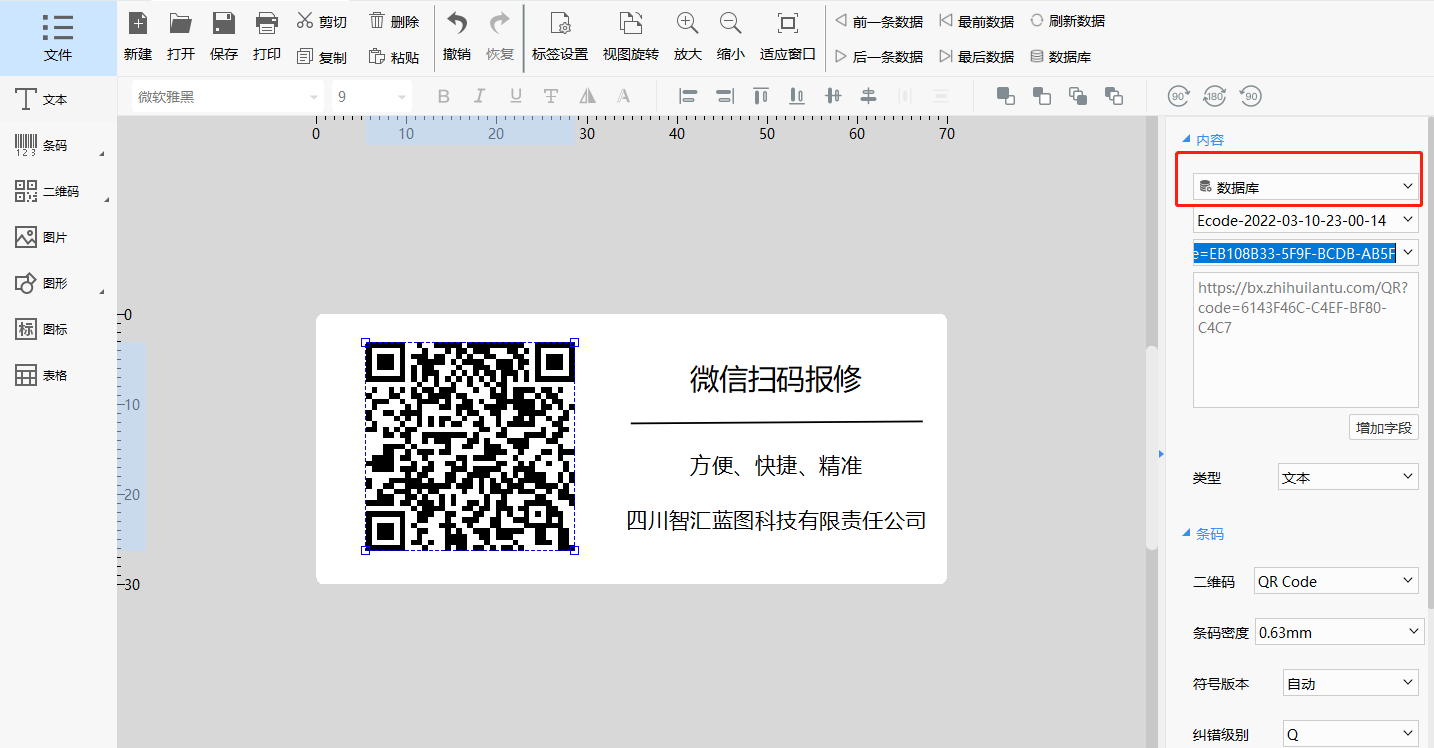The width and height of the screenshot is (1434, 748).
Task: Zoom in with 放大 icon
Action: tap(687, 37)
